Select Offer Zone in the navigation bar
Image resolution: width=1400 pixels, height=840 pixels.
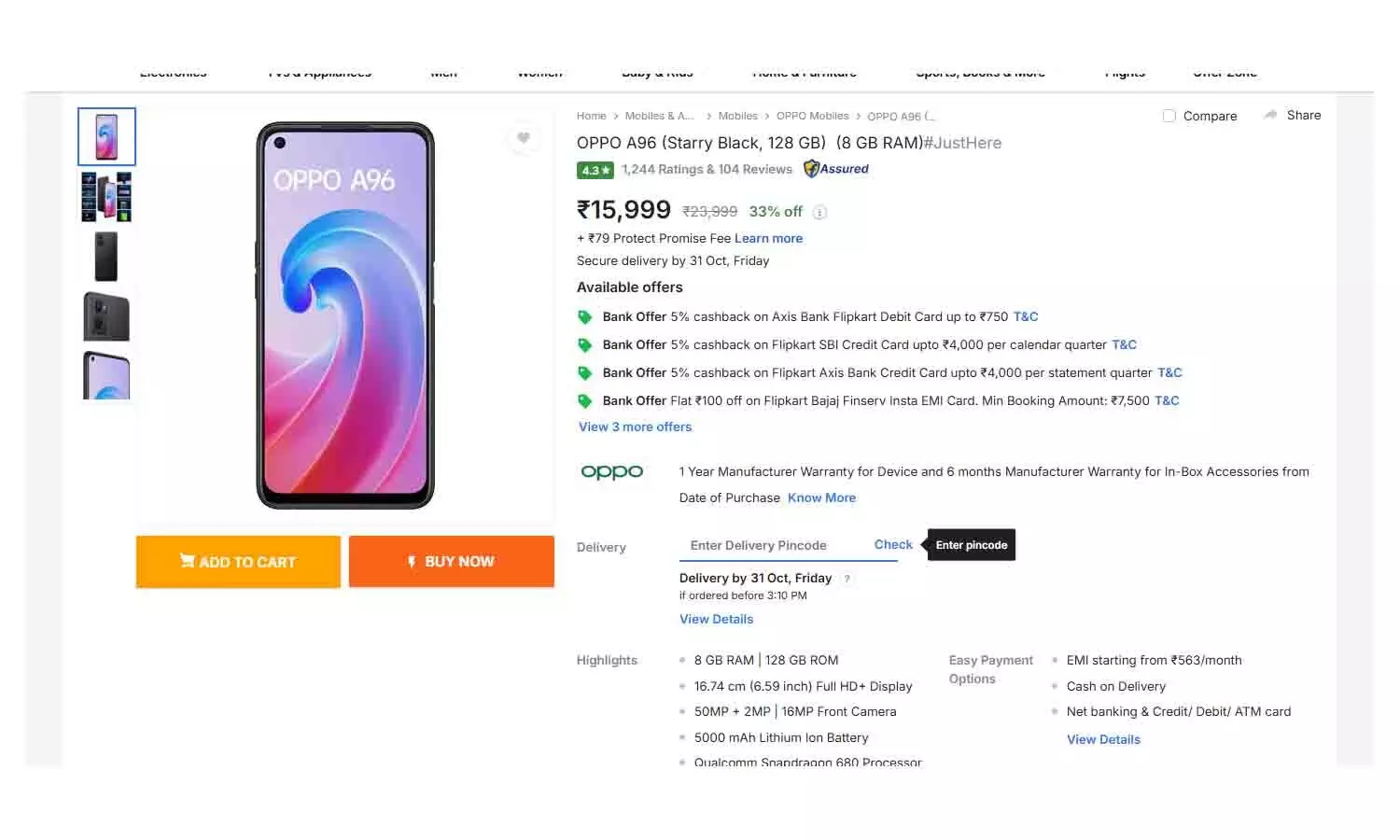click(x=1225, y=72)
